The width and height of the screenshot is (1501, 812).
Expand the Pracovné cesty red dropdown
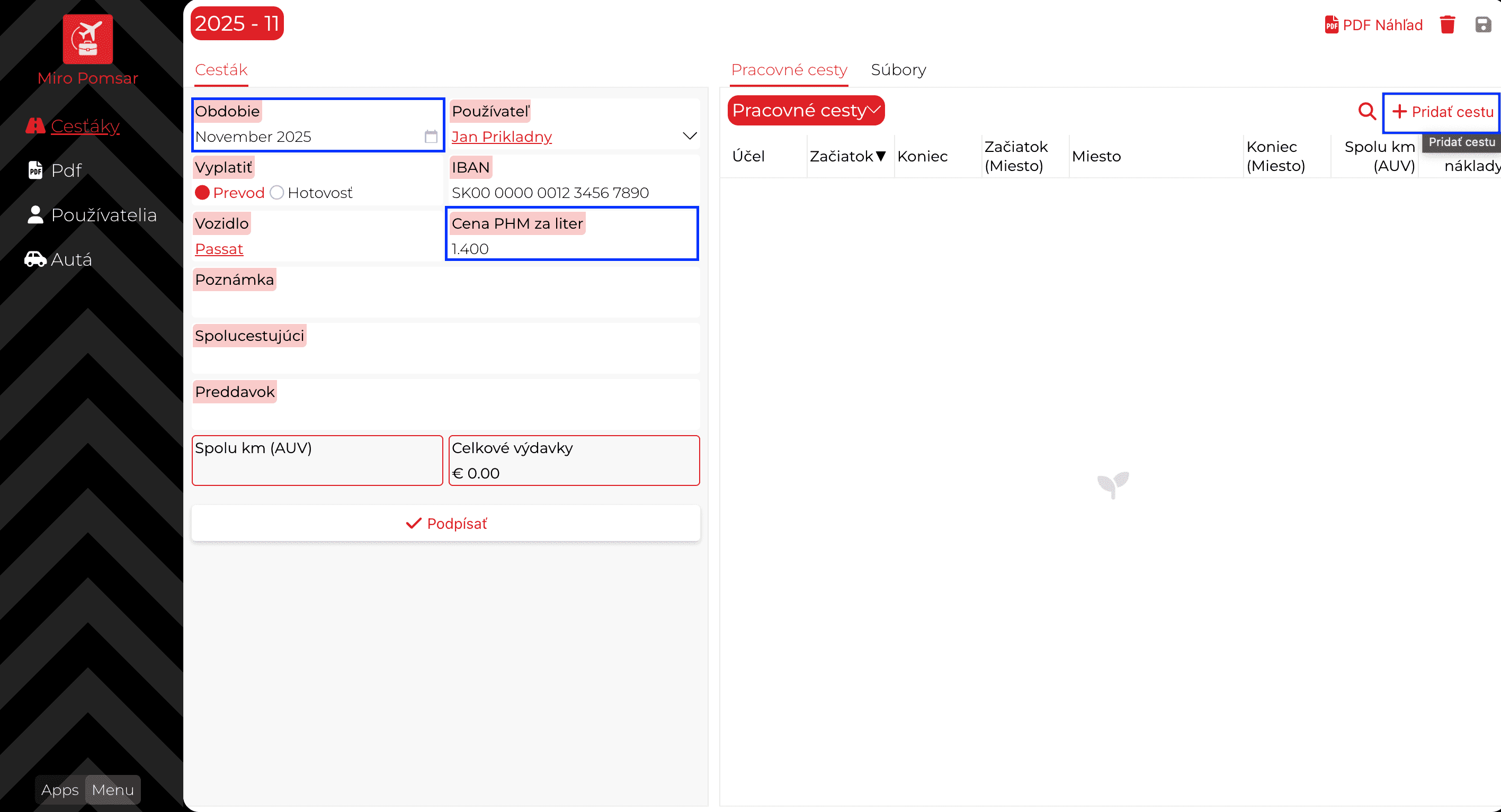click(x=806, y=110)
